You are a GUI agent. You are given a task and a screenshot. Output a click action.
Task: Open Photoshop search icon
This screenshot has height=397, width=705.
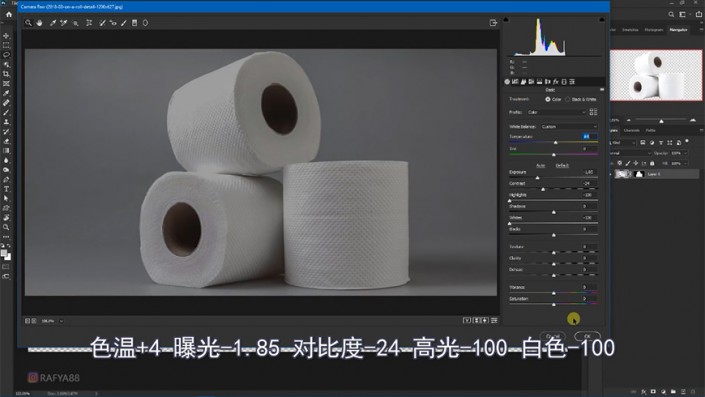click(671, 14)
